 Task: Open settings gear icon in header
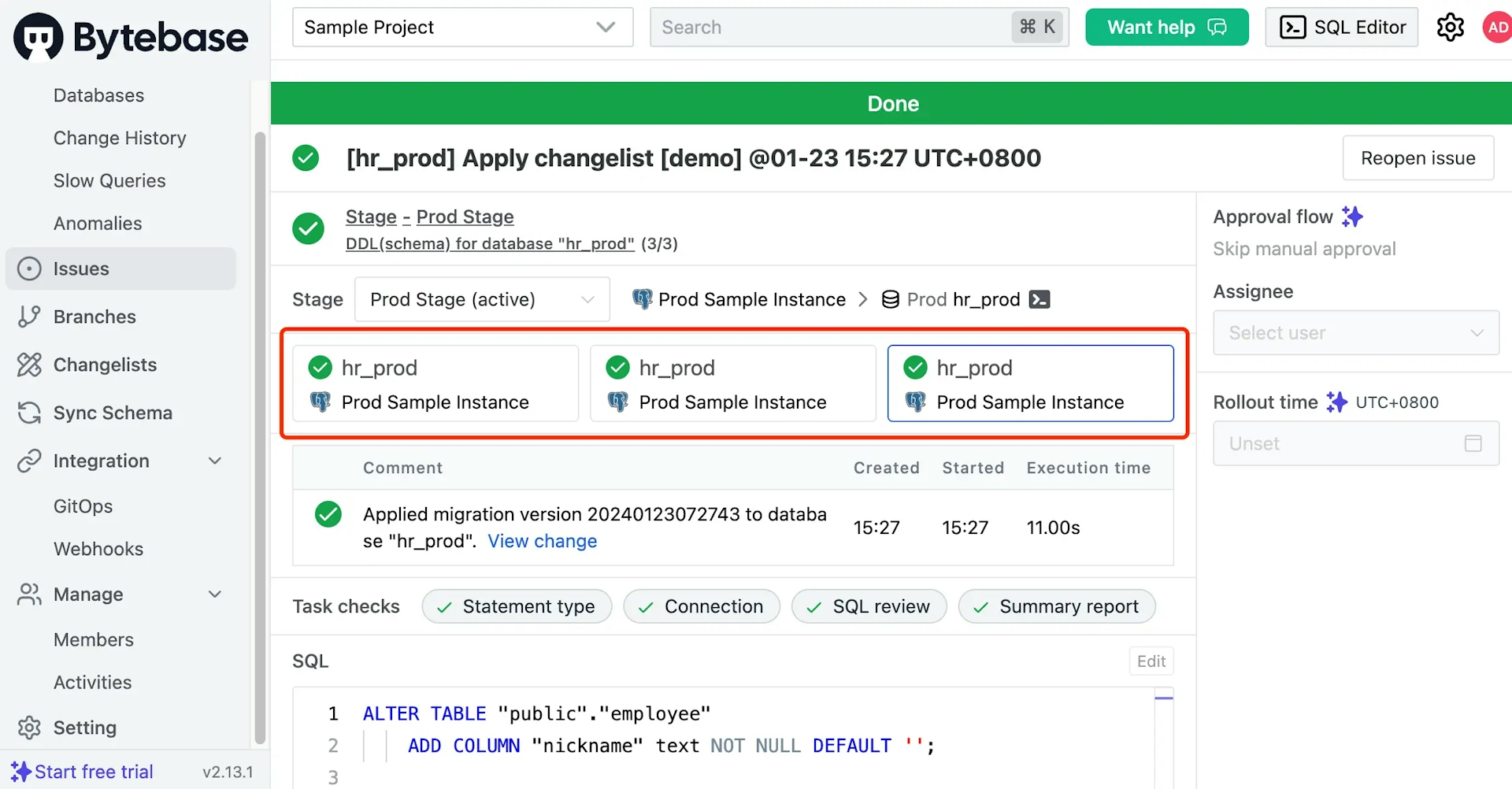pos(1450,28)
